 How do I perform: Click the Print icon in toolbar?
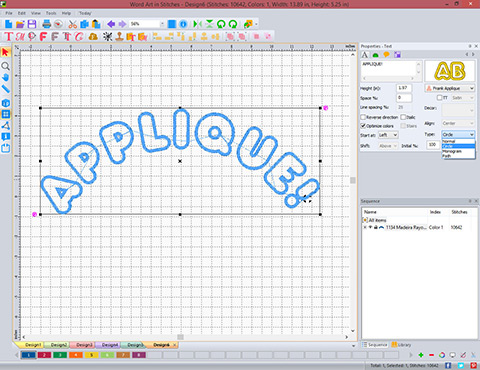[46, 24]
